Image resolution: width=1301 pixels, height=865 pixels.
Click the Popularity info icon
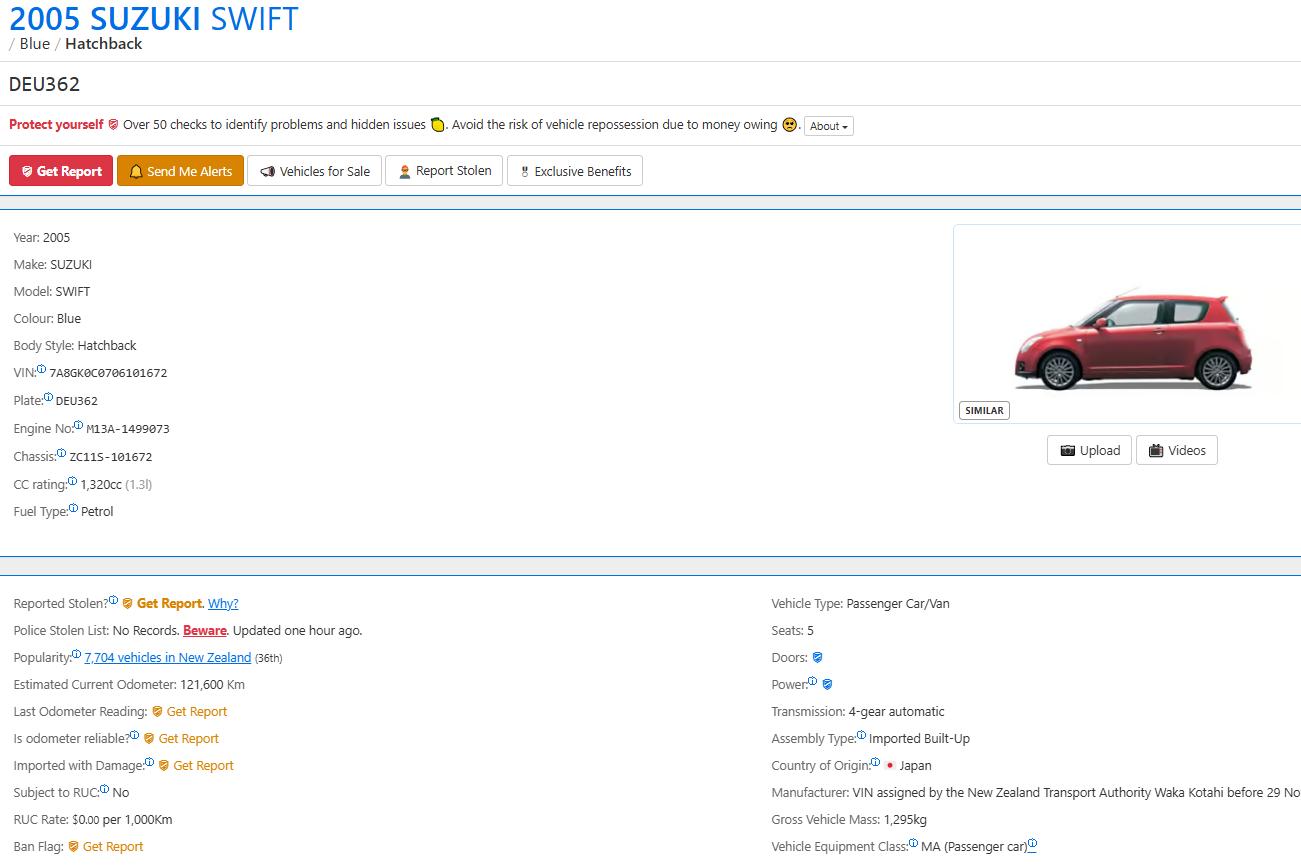pos(77,654)
